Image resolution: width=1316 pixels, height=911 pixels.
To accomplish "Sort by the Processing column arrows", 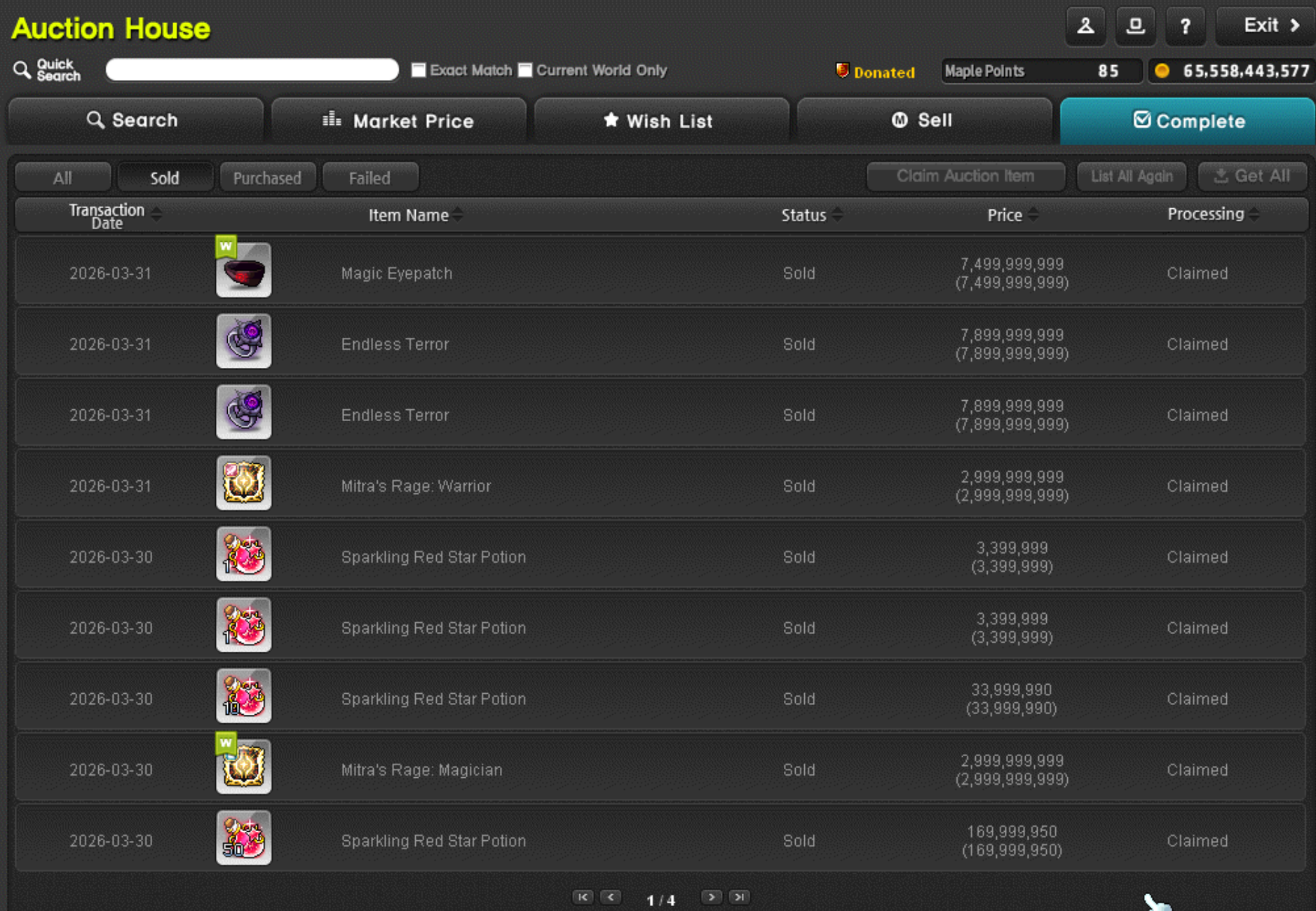I will 1254,214.
